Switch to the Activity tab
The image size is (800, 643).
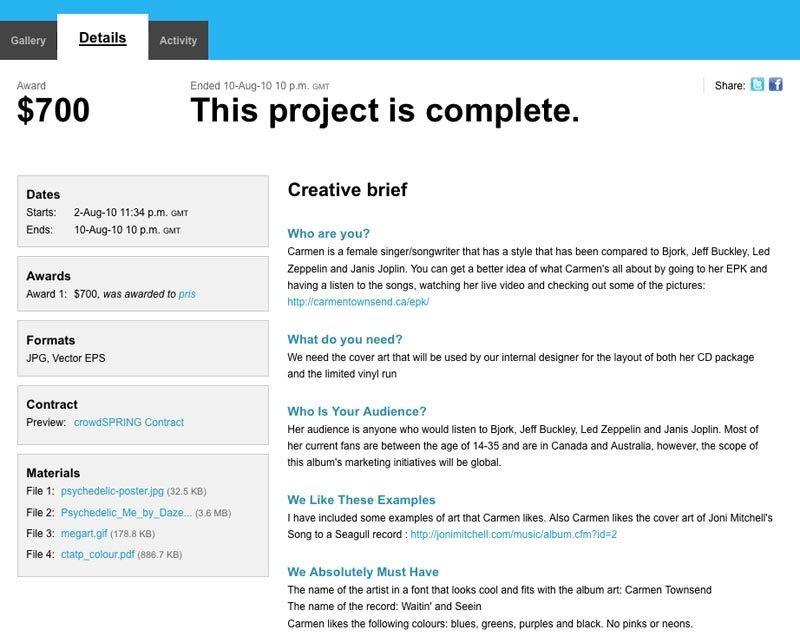click(x=178, y=41)
